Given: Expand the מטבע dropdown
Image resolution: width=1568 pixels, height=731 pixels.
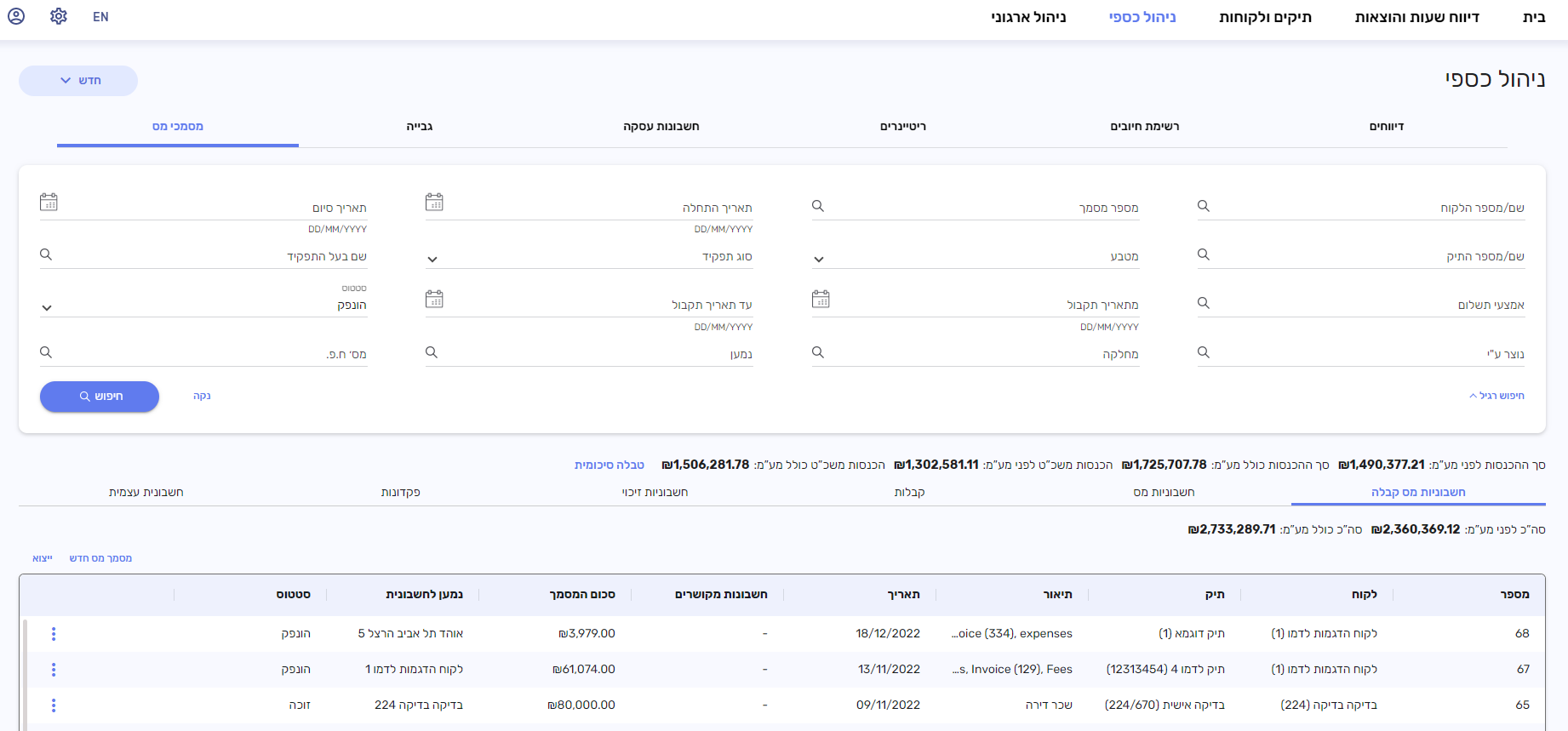Looking at the screenshot, I should [x=819, y=259].
